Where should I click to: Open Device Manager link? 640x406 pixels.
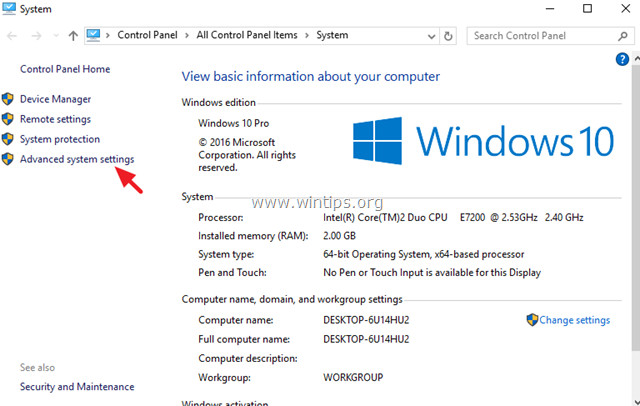(x=56, y=99)
